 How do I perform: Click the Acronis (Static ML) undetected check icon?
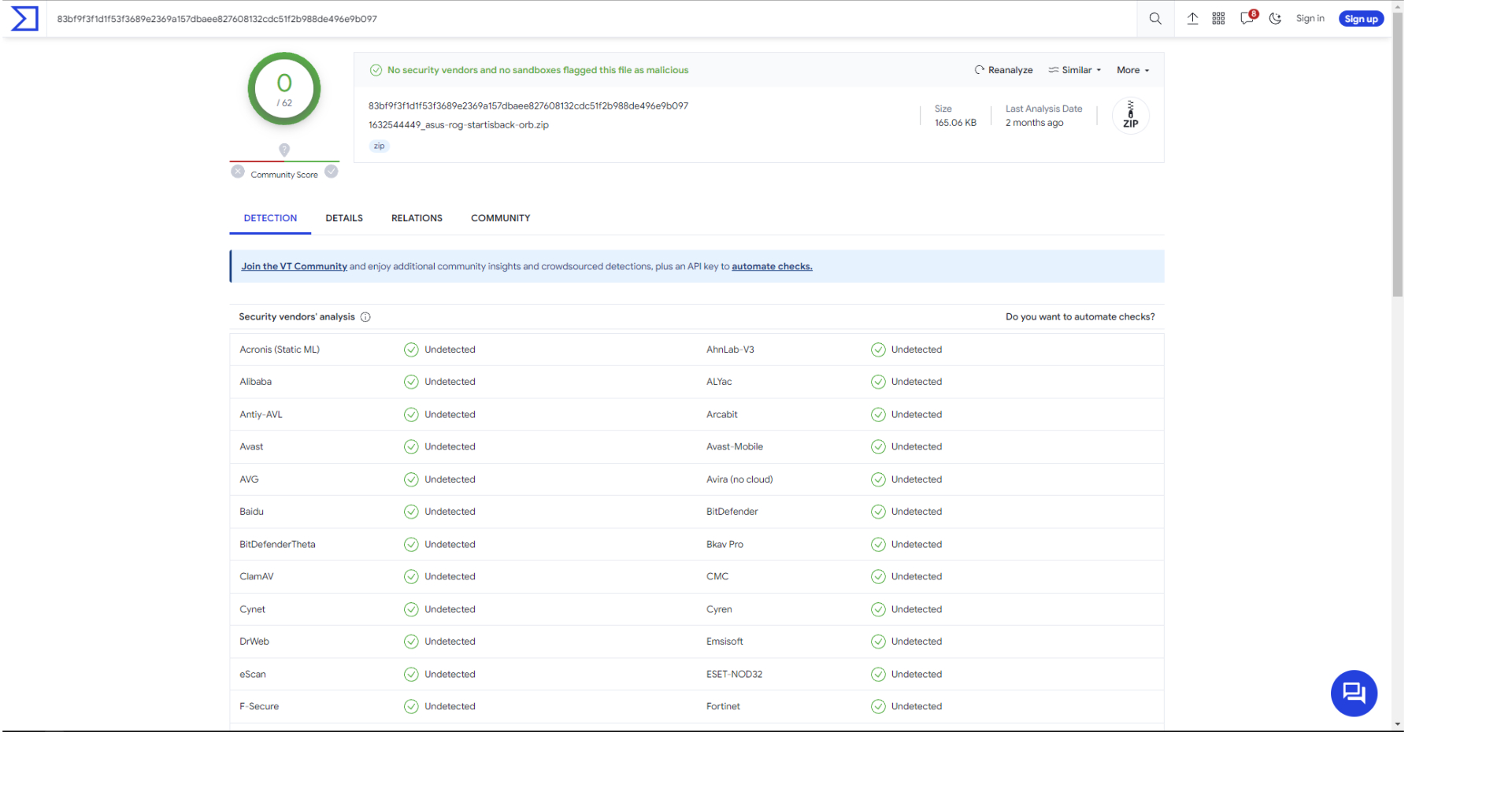(x=411, y=350)
